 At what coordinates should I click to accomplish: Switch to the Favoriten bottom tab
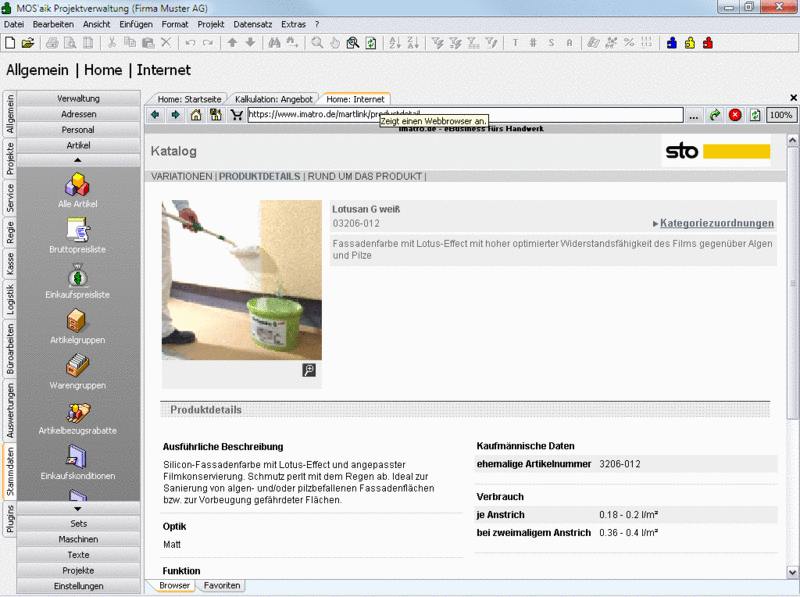tap(221, 585)
